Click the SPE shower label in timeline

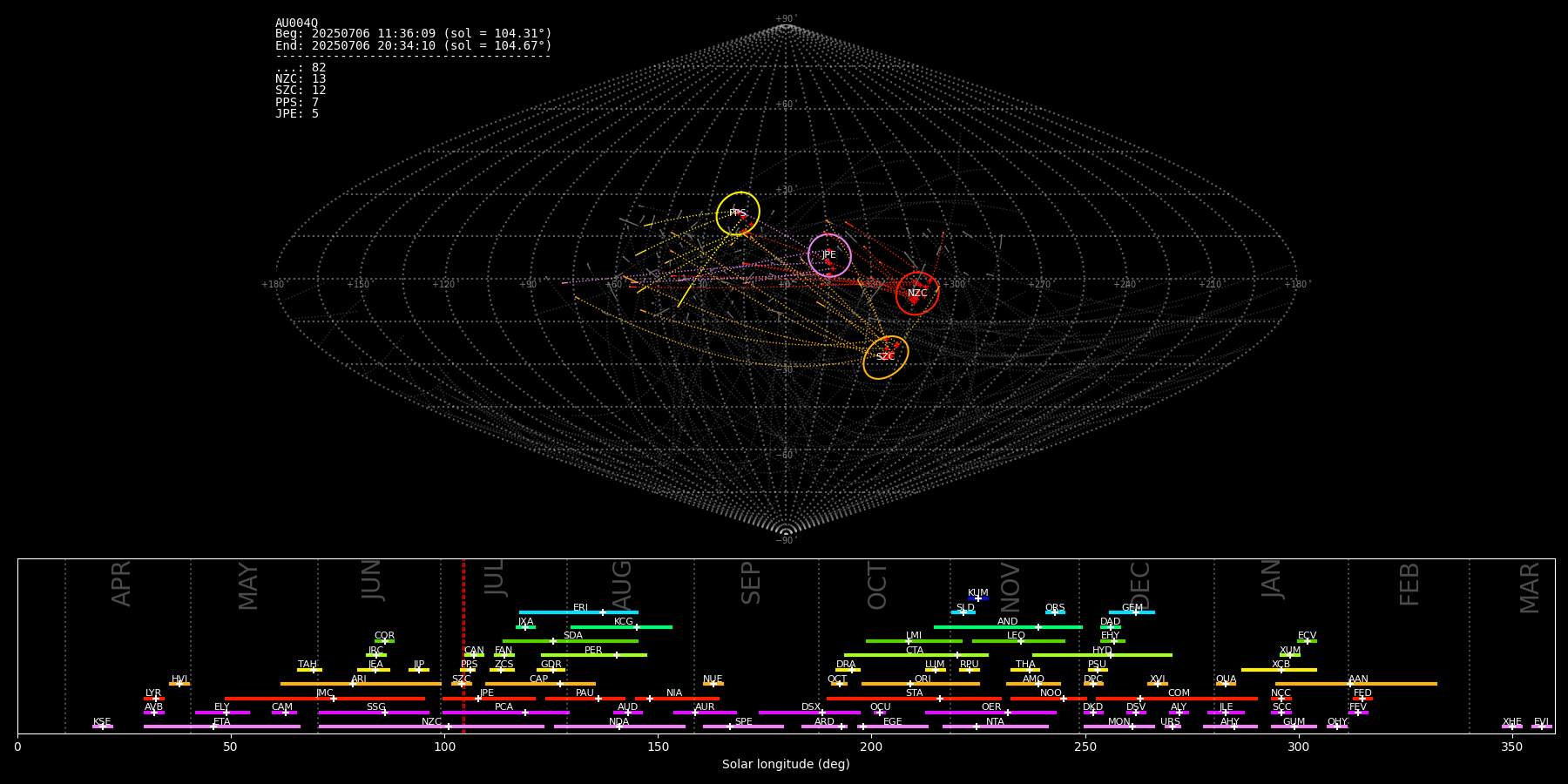(744, 722)
